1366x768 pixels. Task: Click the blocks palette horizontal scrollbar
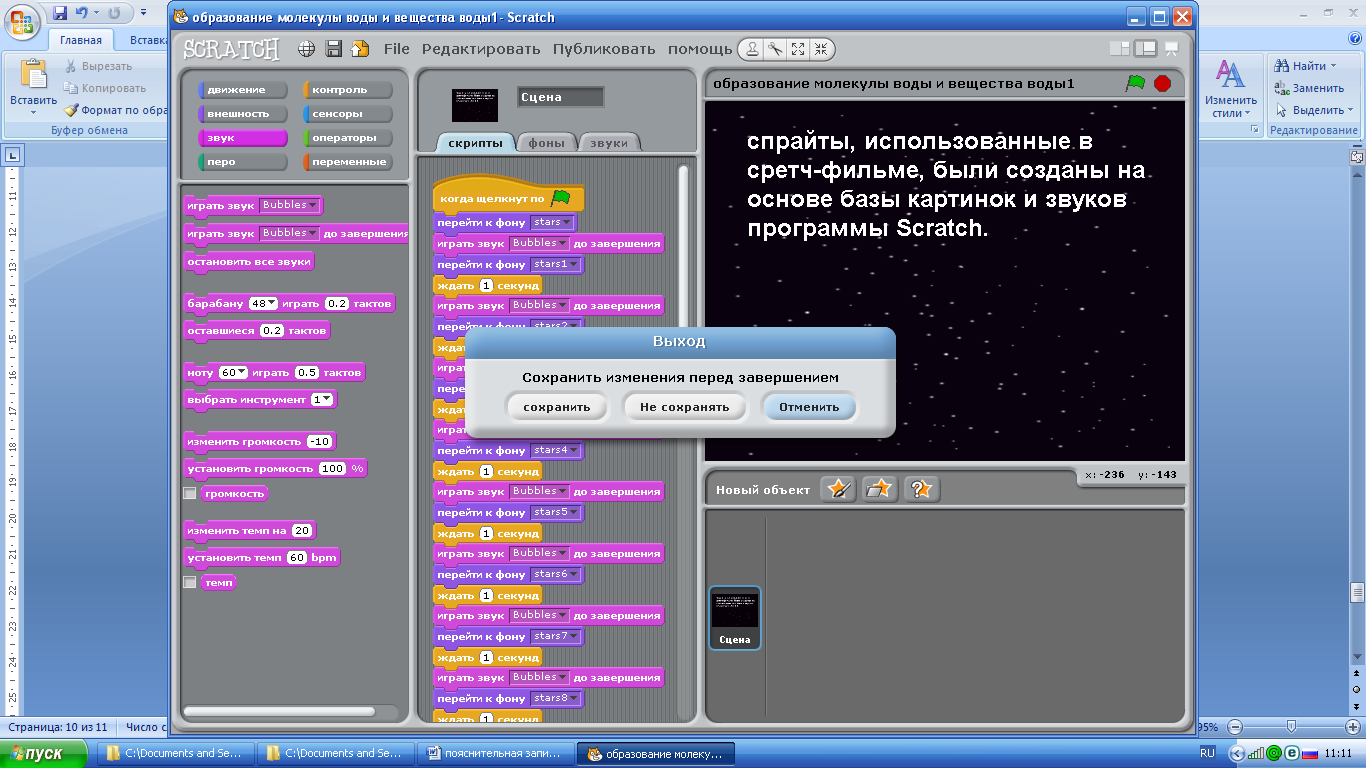click(279, 711)
